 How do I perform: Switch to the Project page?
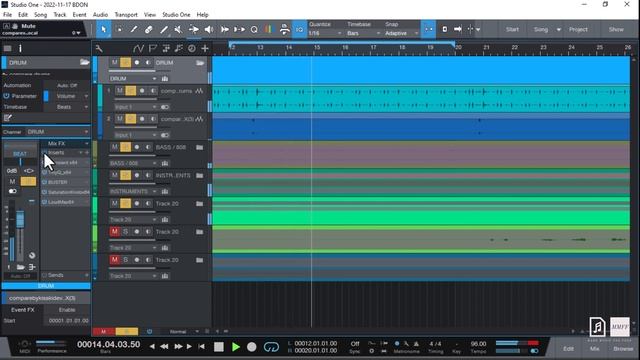click(x=578, y=29)
